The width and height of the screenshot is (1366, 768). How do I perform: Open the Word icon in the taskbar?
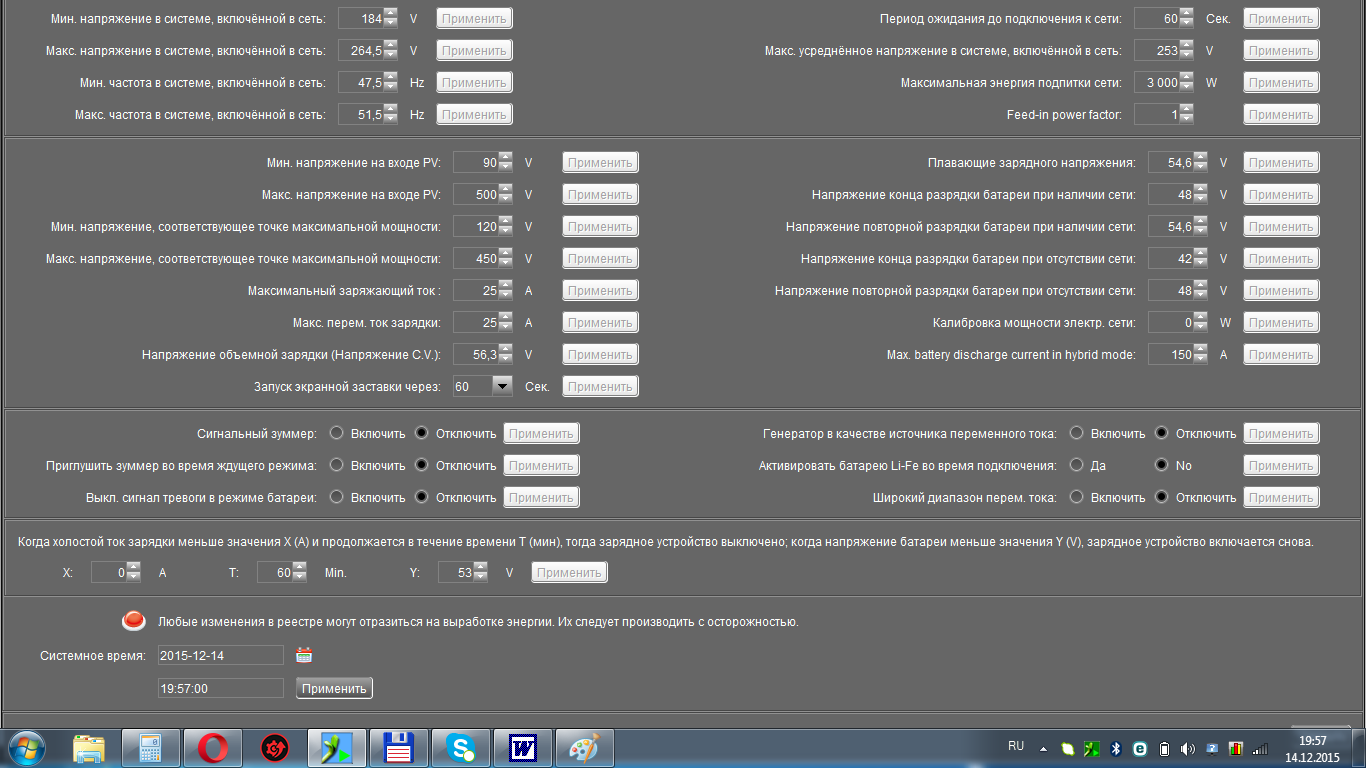pyautogui.click(x=523, y=748)
